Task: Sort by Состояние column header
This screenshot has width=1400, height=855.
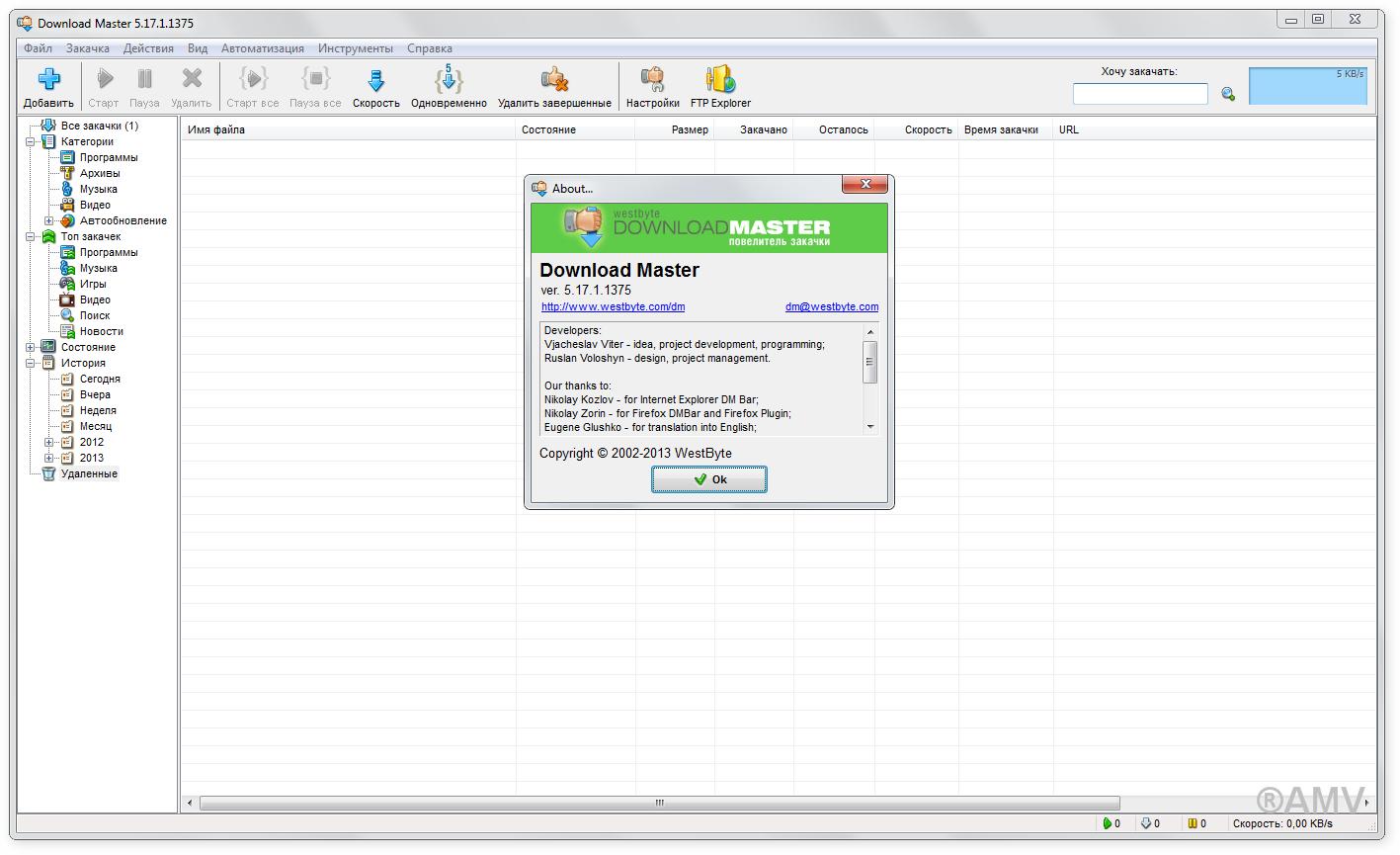Action: pyautogui.click(x=575, y=129)
